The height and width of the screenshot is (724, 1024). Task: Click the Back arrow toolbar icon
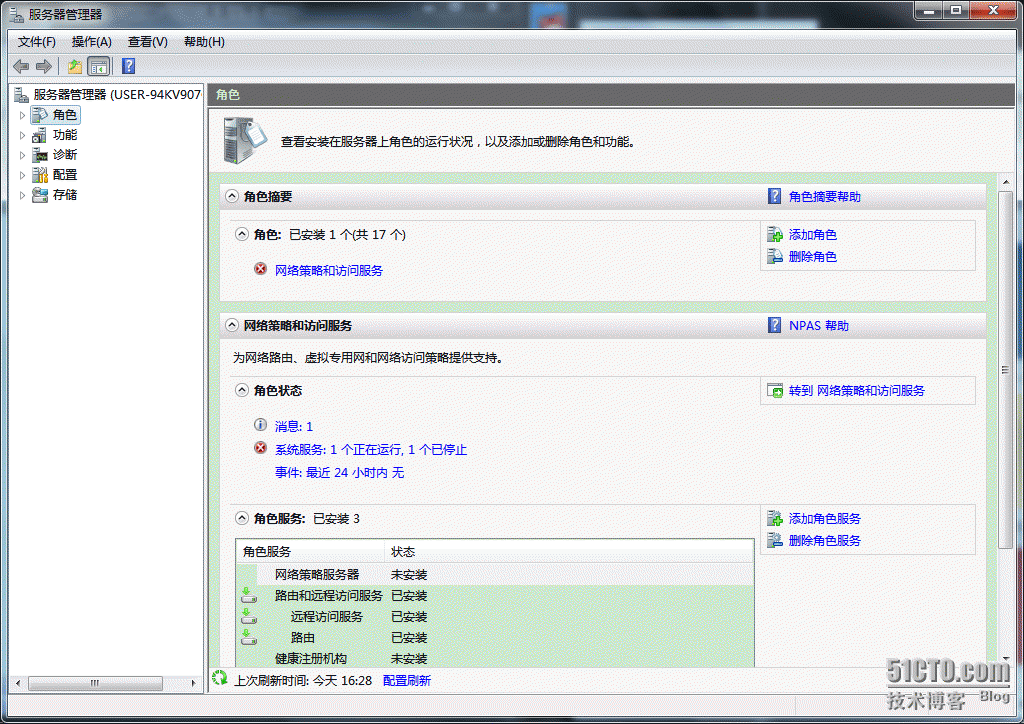(x=20, y=66)
